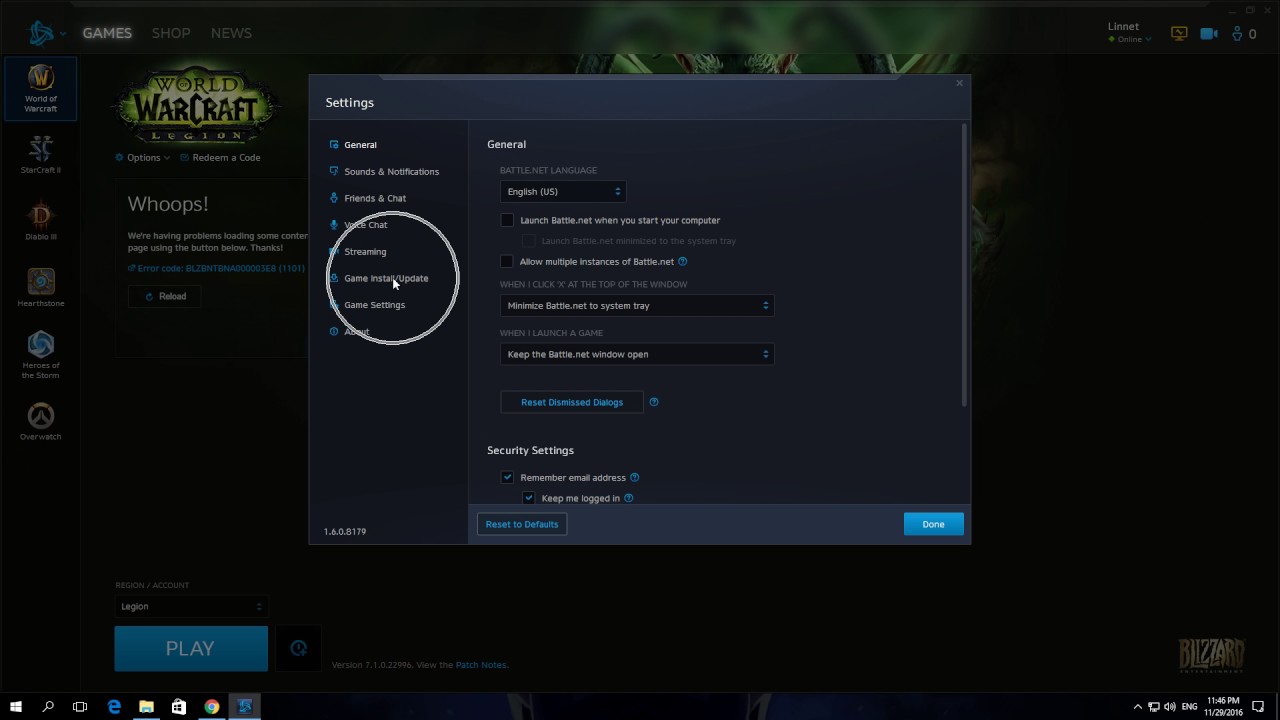Open the Keep the Battle.net window open dropdown

point(637,354)
